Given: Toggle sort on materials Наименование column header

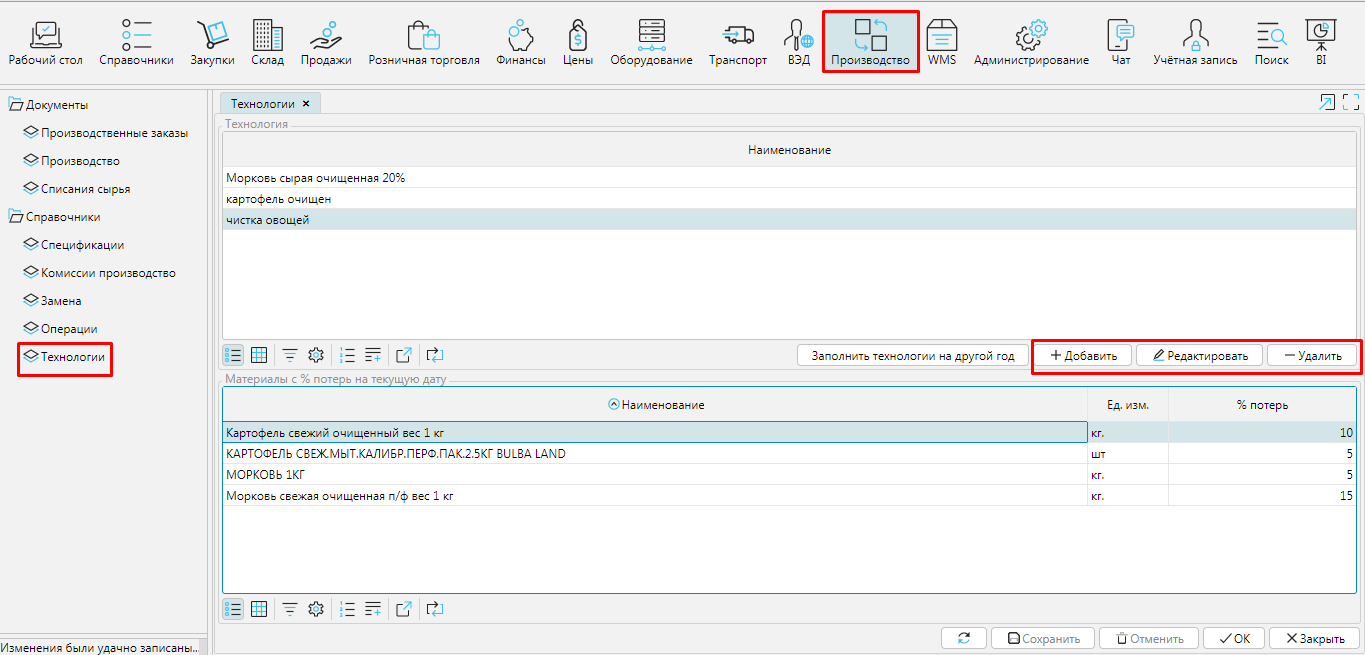Looking at the screenshot, I should click(655, 405).
